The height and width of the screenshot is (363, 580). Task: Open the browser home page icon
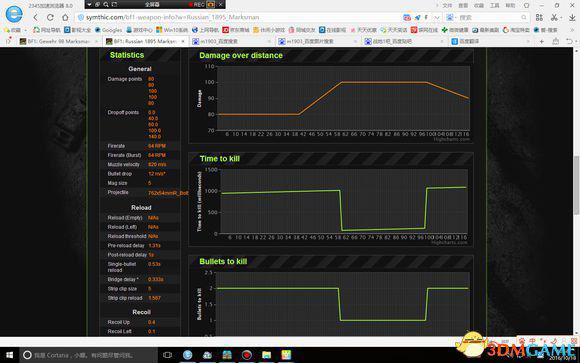click(65, 17)
